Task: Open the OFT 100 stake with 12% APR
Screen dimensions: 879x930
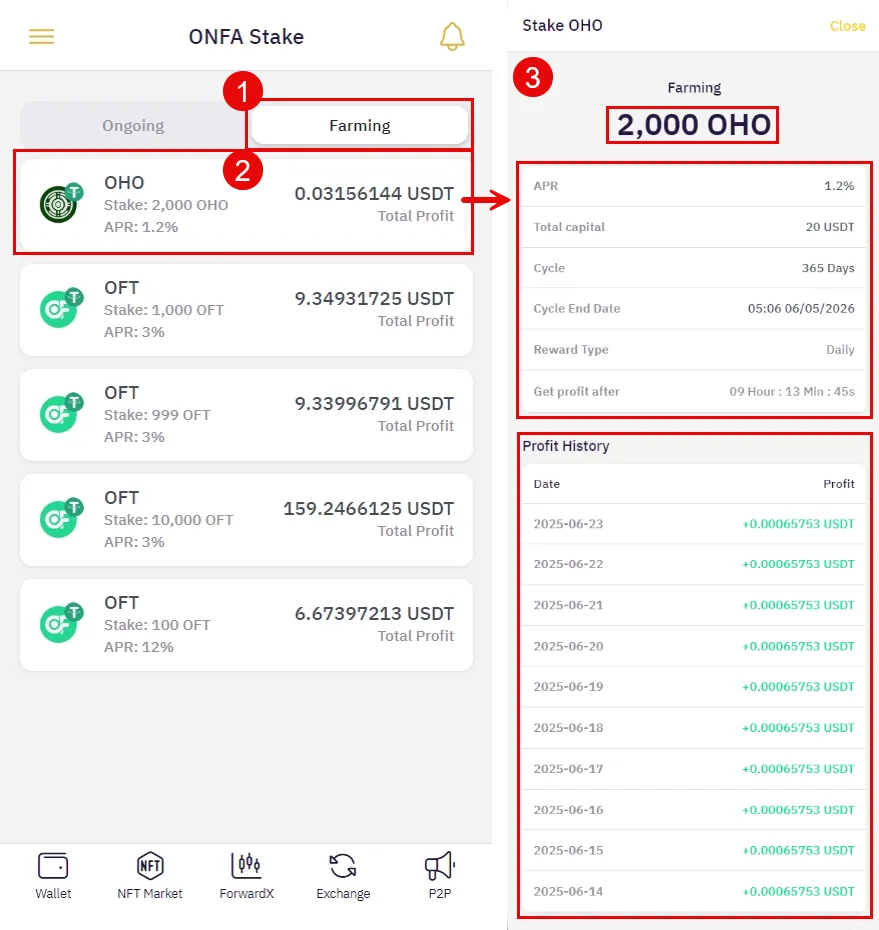Action: (246, 625)
